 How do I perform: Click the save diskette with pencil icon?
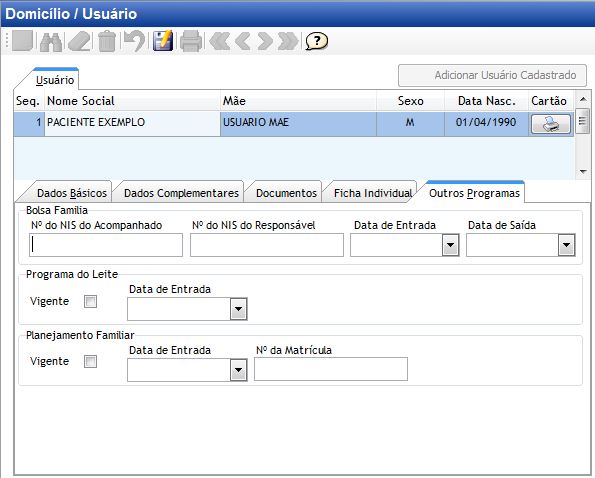[x=163, y=41]
